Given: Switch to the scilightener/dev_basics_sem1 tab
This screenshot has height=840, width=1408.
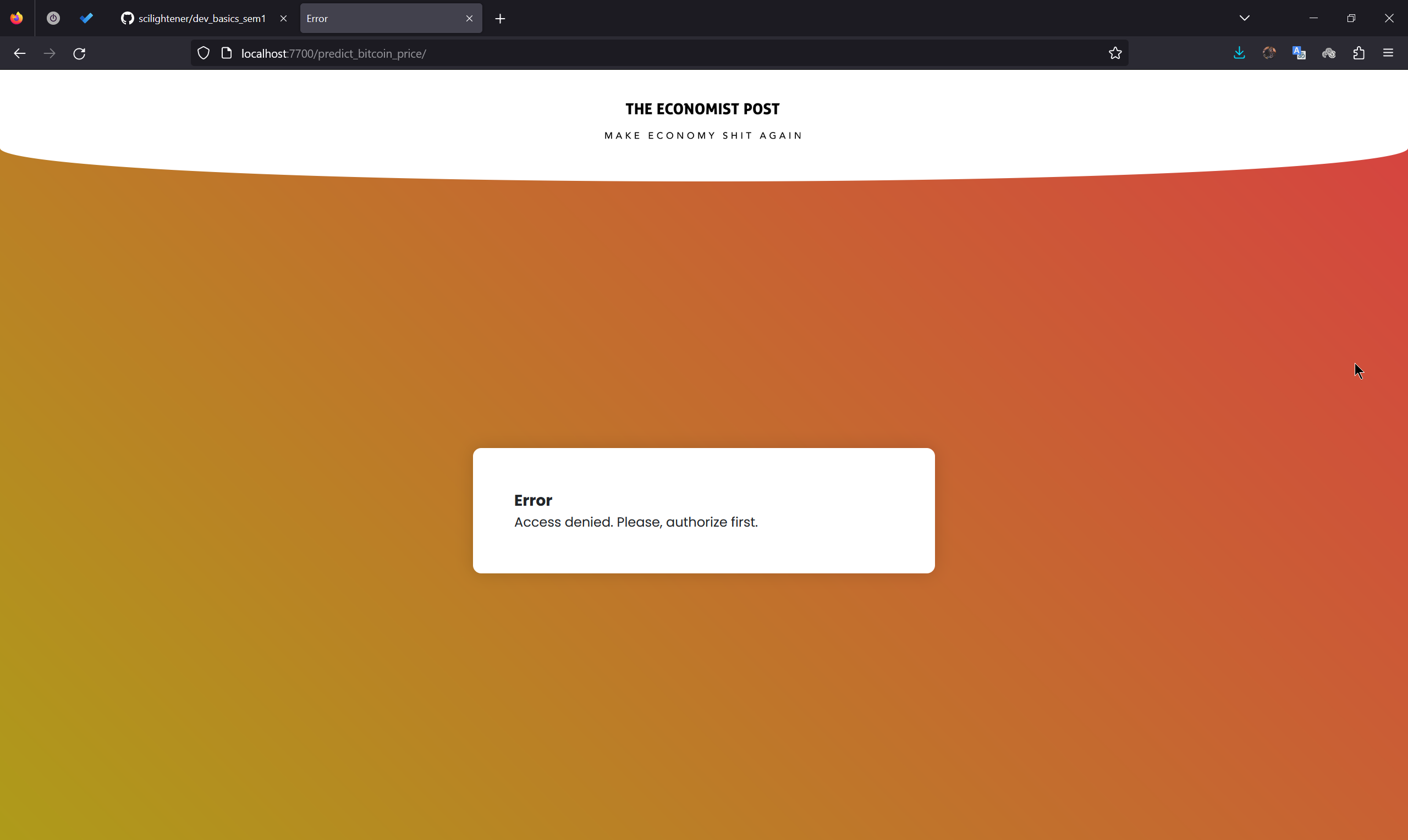Looking at the screenshot, I should tap(195, 18).
